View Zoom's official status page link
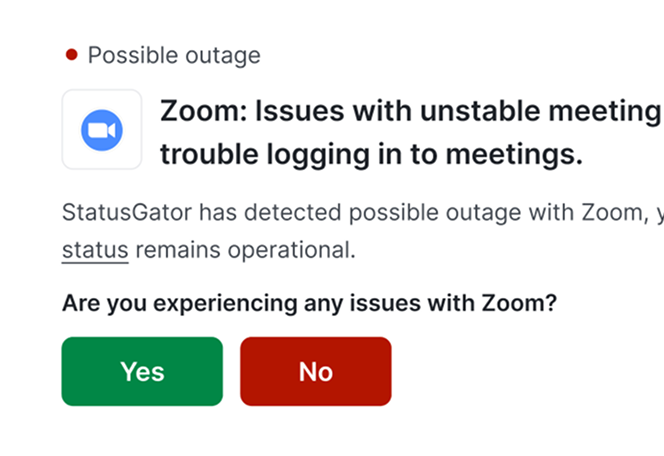Image resolution: width=664 pixels, height=456 pixels. coord(95,249)
